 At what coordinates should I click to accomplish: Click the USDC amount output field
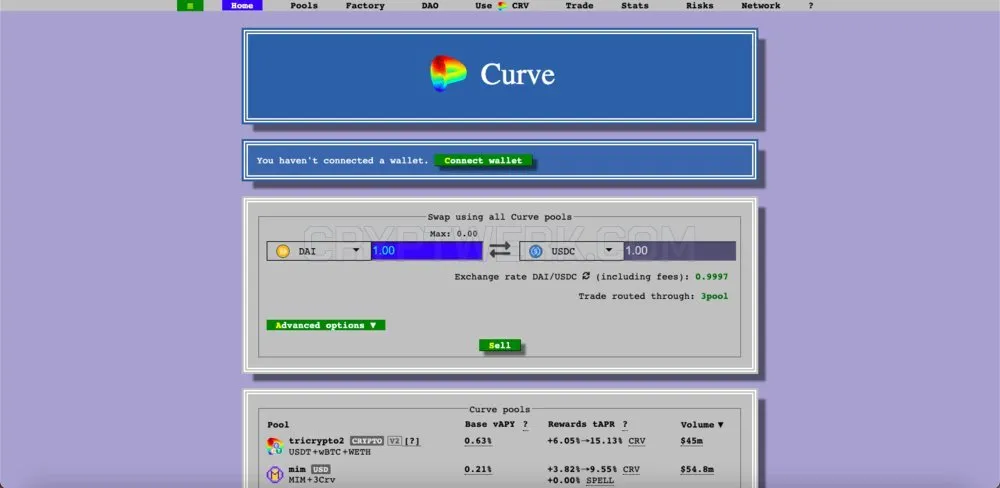(680, 251)
